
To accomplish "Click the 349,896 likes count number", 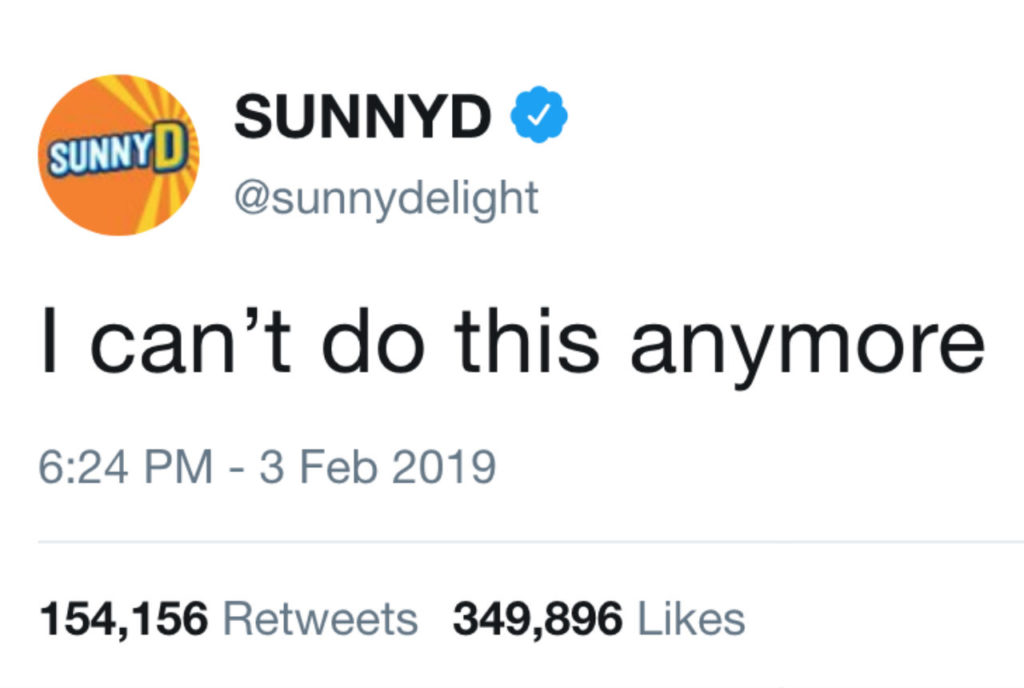I will [538, 618].
